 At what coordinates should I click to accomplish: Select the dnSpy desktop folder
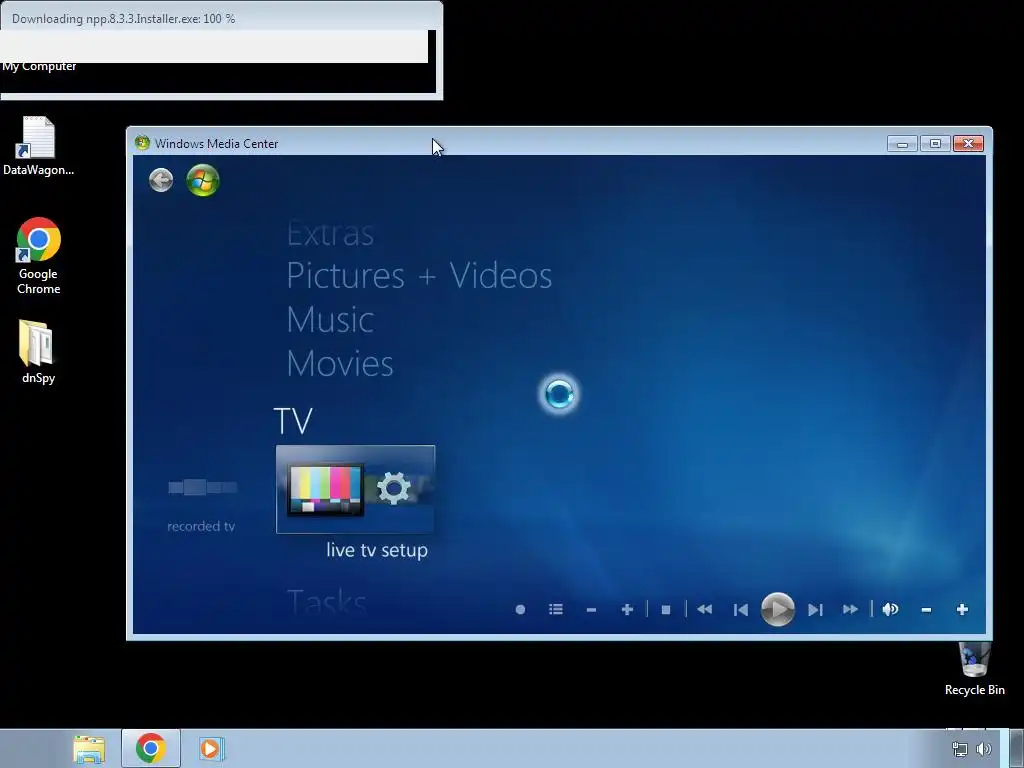38,353
